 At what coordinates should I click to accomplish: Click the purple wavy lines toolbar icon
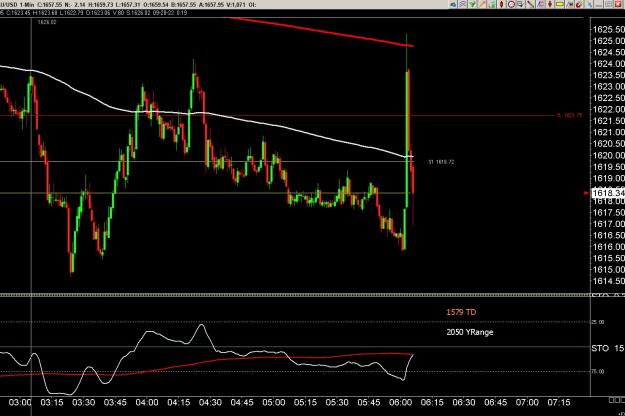click(x=463, y=4)
